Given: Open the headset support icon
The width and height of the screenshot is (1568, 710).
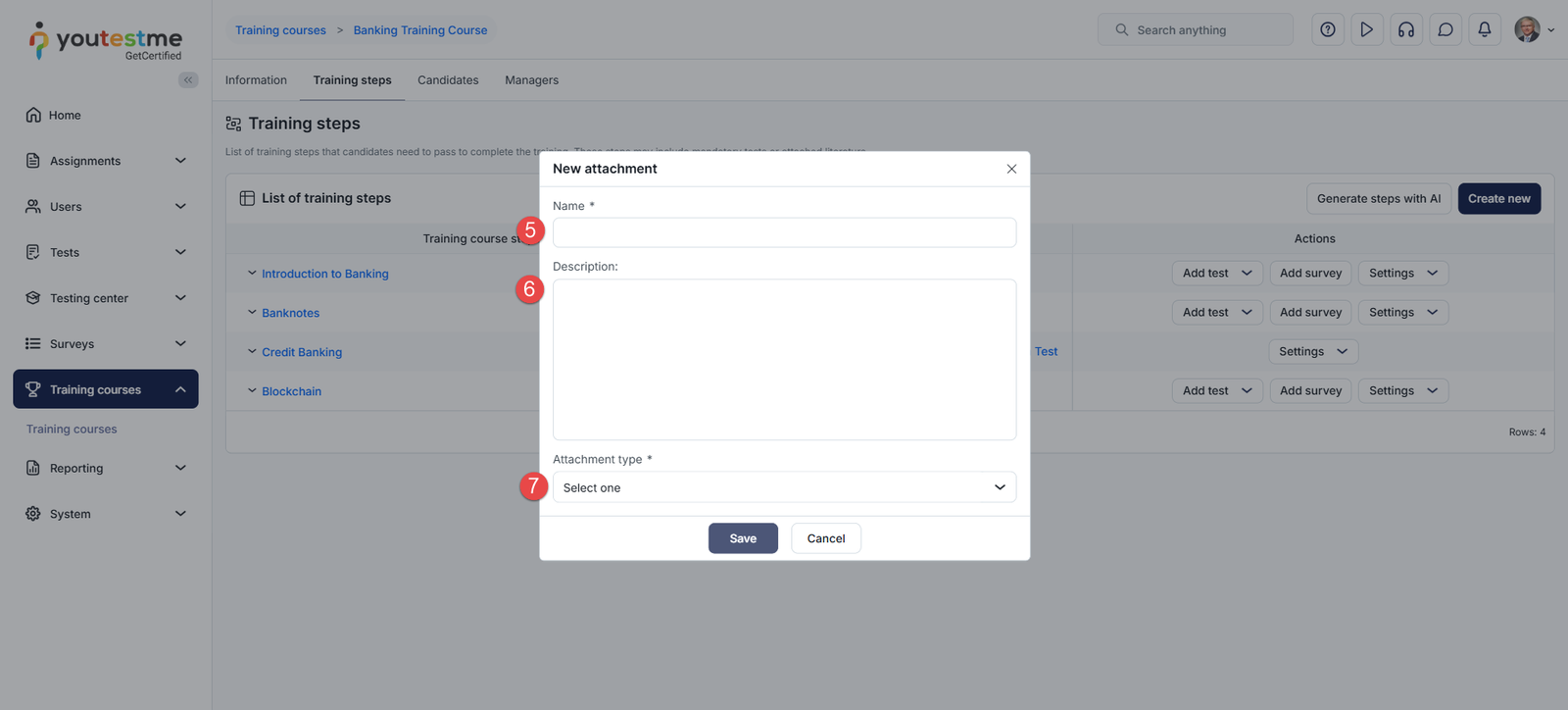Looking at the screenshot, I should (1406, 29).
